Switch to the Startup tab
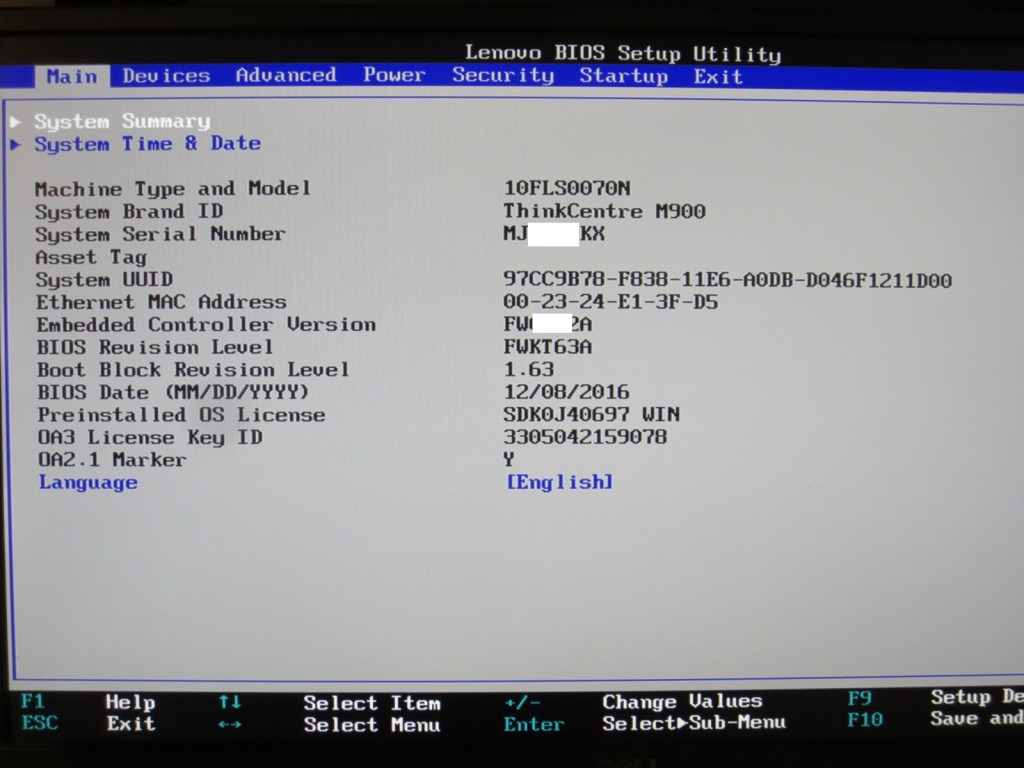The height and width of the screenshot is (768, 1024). [x=624, y=76]
